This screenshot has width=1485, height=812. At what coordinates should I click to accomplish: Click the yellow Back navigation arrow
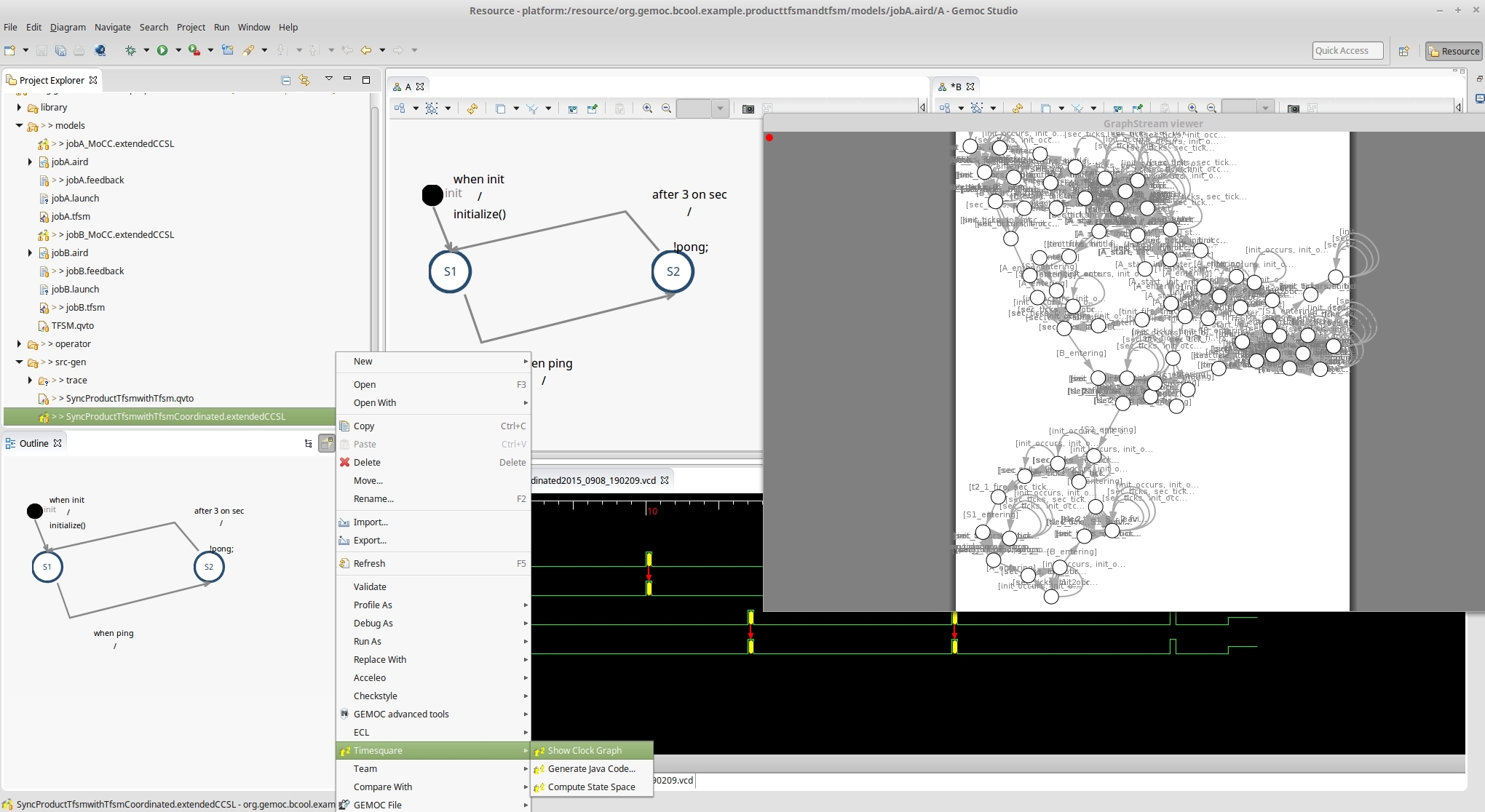tap(366, 50)
